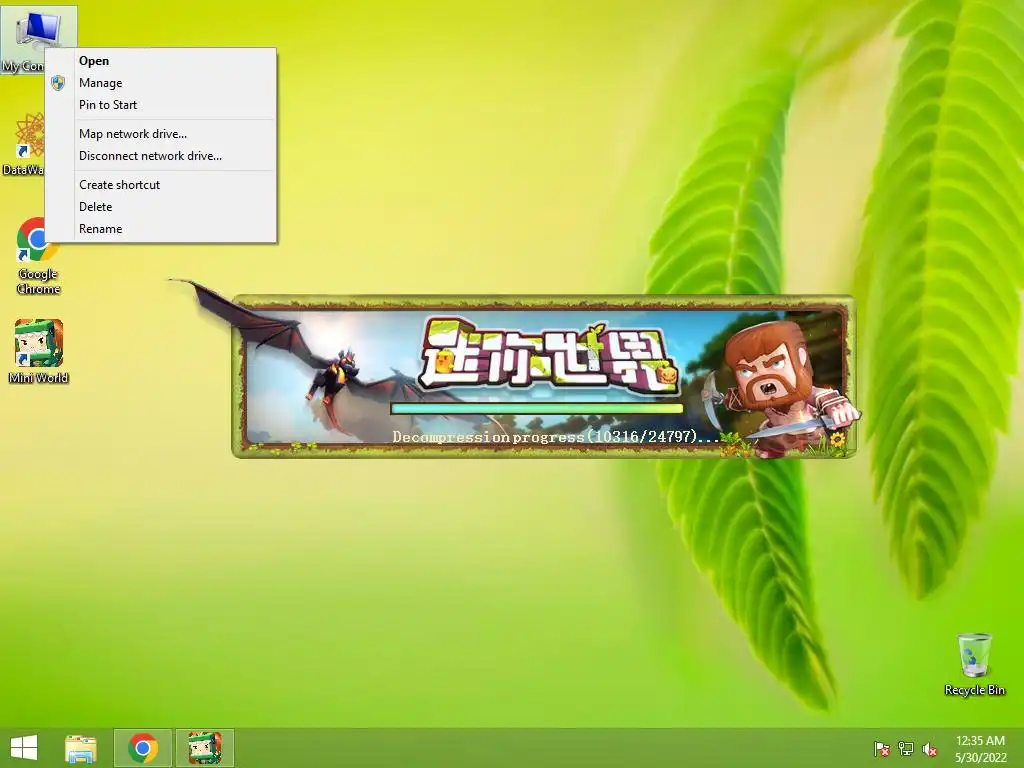Viewport: 1024px width, 768px height.
Task: Click the Mini World game logo
Action: click(548, 356)
